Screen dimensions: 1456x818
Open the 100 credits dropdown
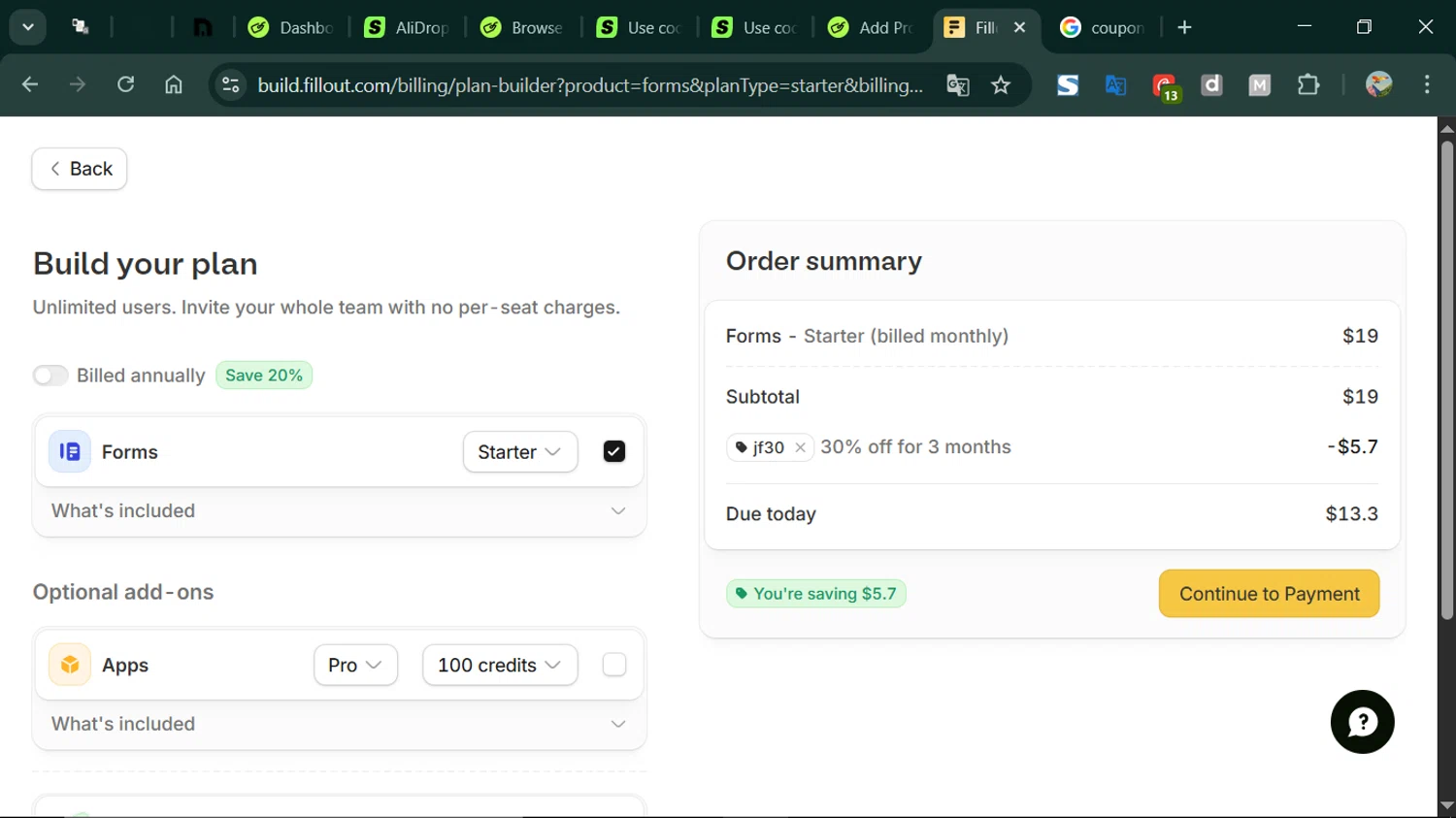point(500,665)
